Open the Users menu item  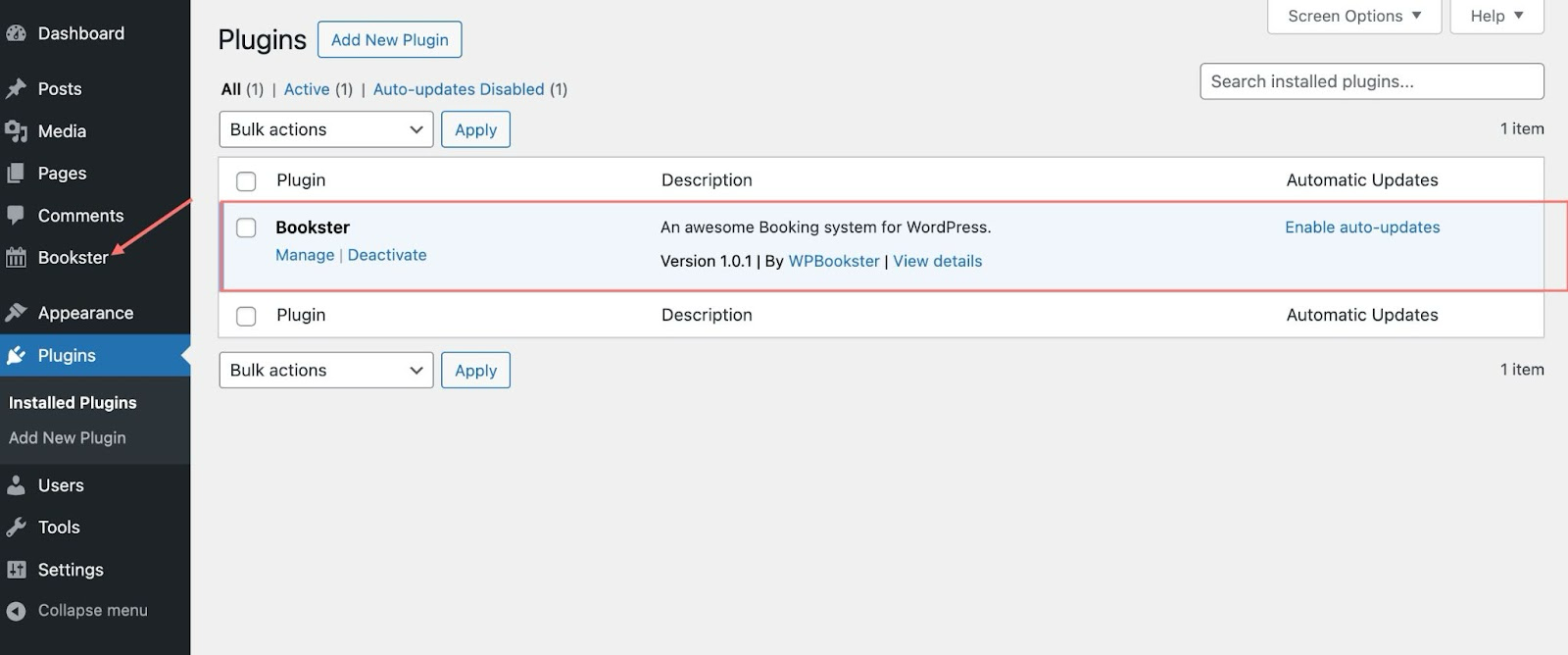pos(61,485)
